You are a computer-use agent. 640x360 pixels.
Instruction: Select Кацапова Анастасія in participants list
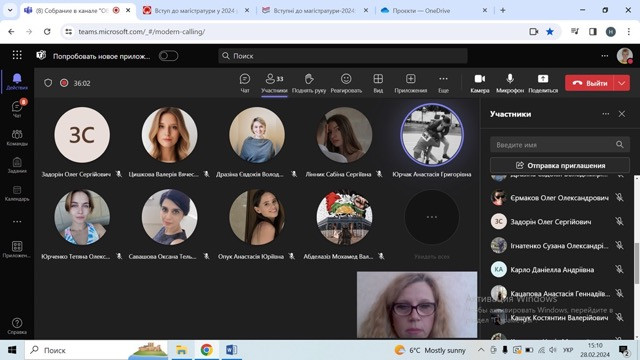[559, 293]
